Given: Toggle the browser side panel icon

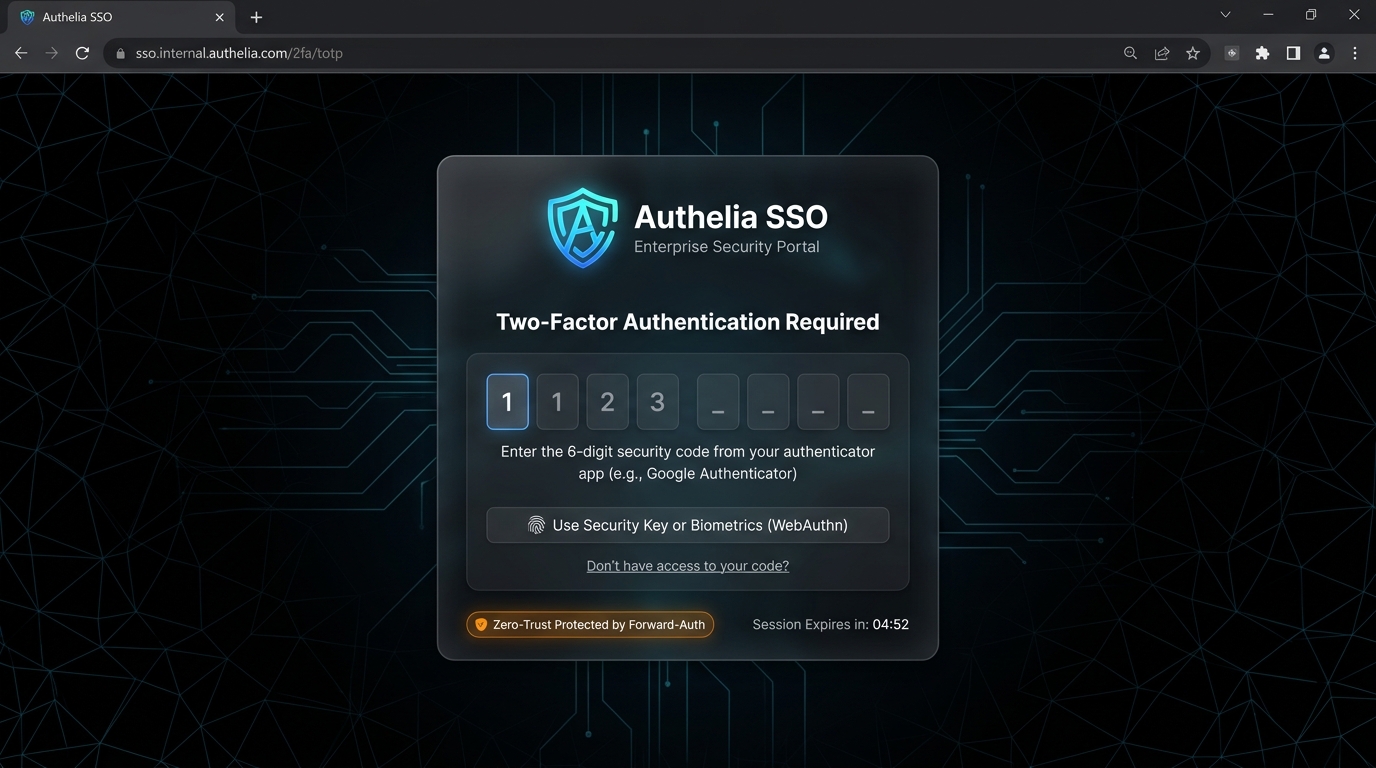Looking at the screenshot, I should pyautogui.click(x=1293, y=53).
